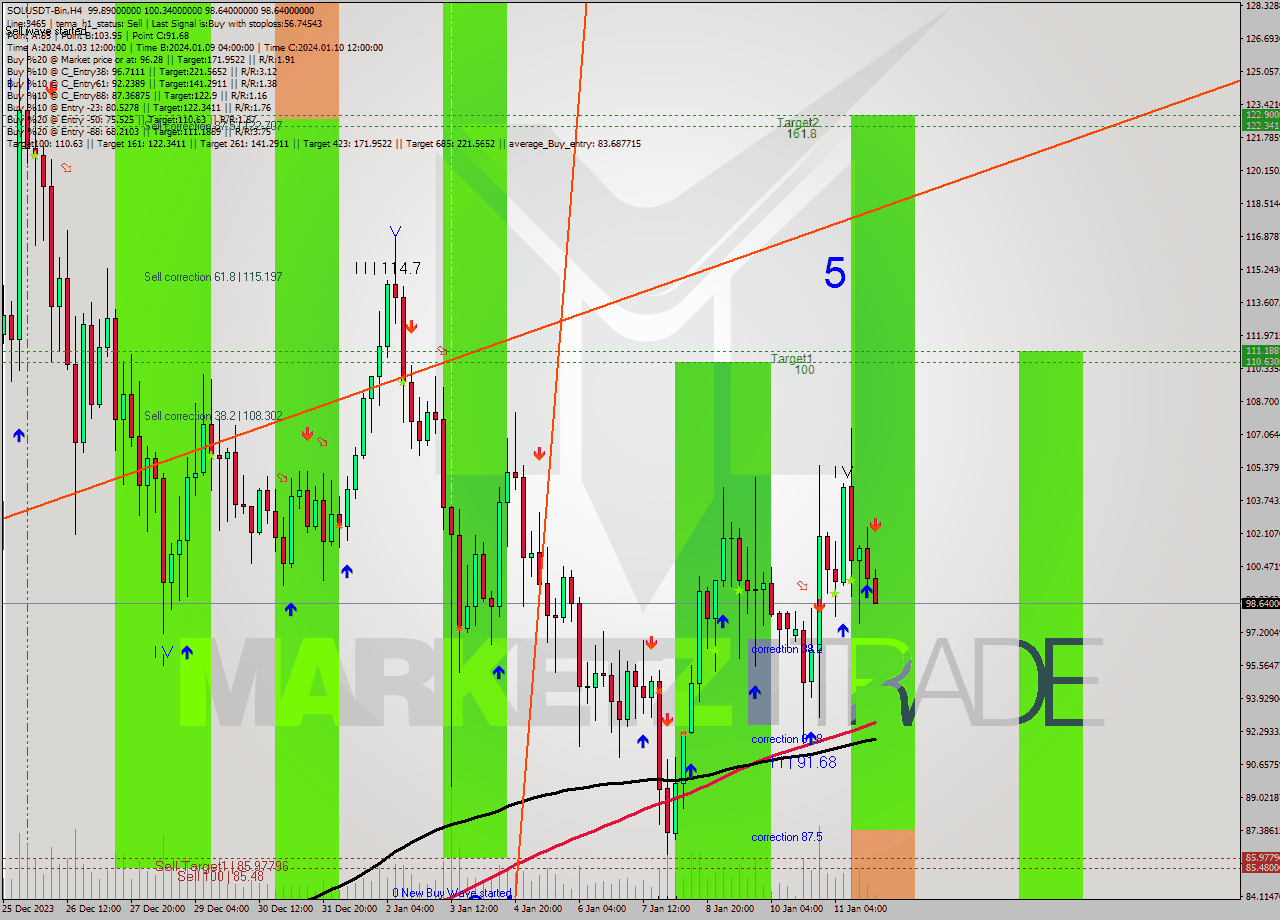Screen dimensions: 1280x920
Task: Click the 31 Dec 20:00 time label
Action: click(349, 908)
